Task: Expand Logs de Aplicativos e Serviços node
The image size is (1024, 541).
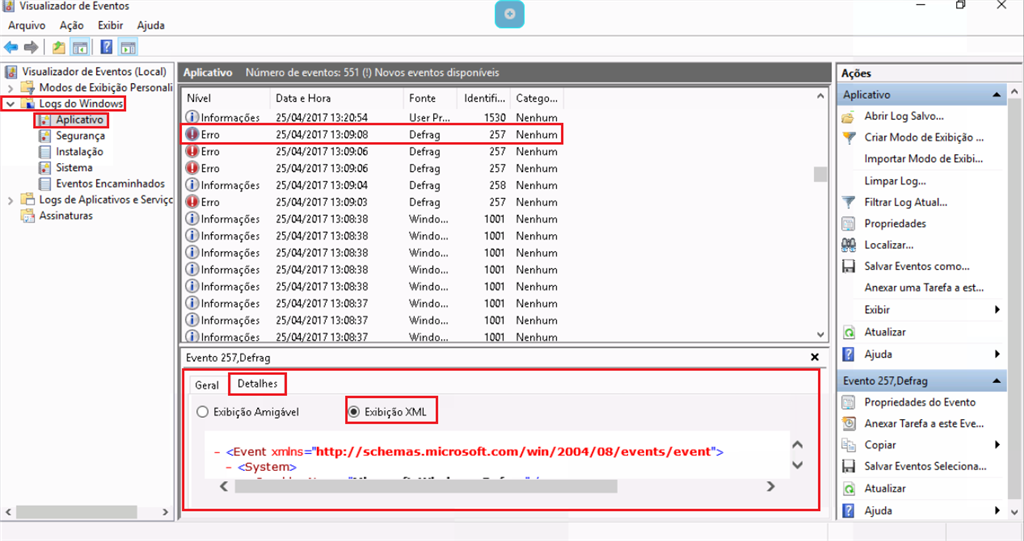Action: pos(10,200)
